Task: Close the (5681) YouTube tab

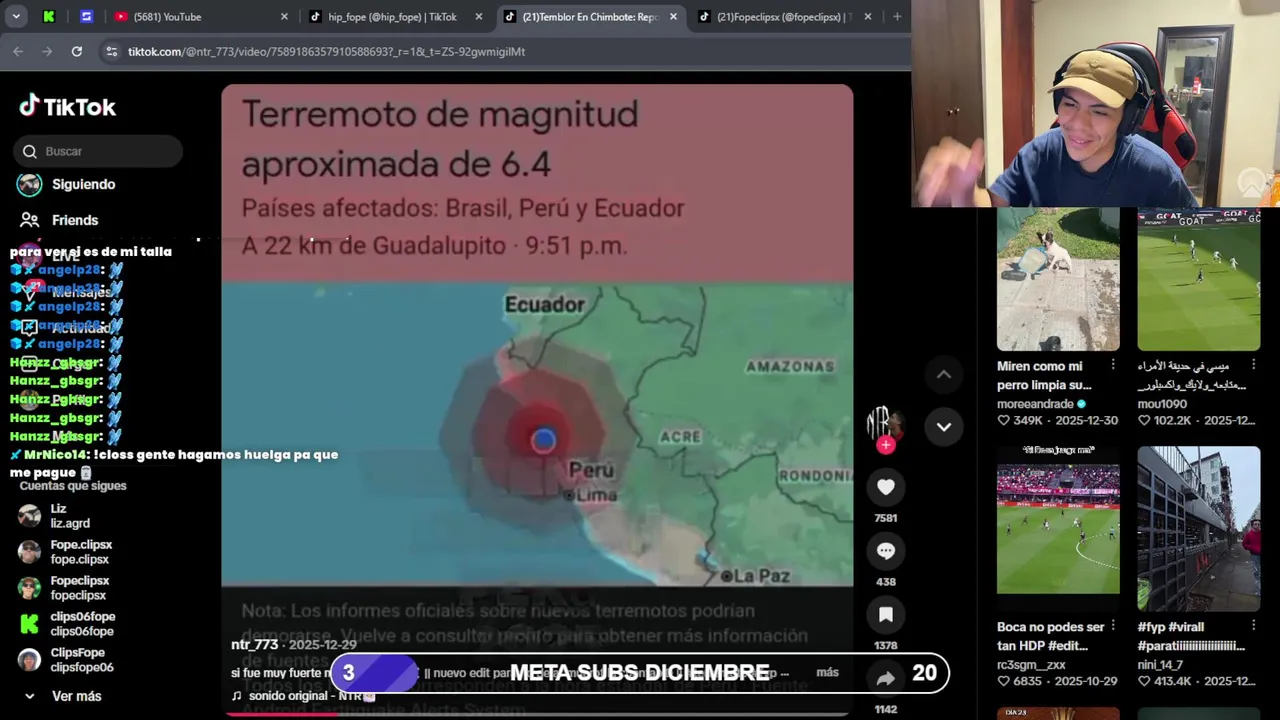Action: pos(284,17)
